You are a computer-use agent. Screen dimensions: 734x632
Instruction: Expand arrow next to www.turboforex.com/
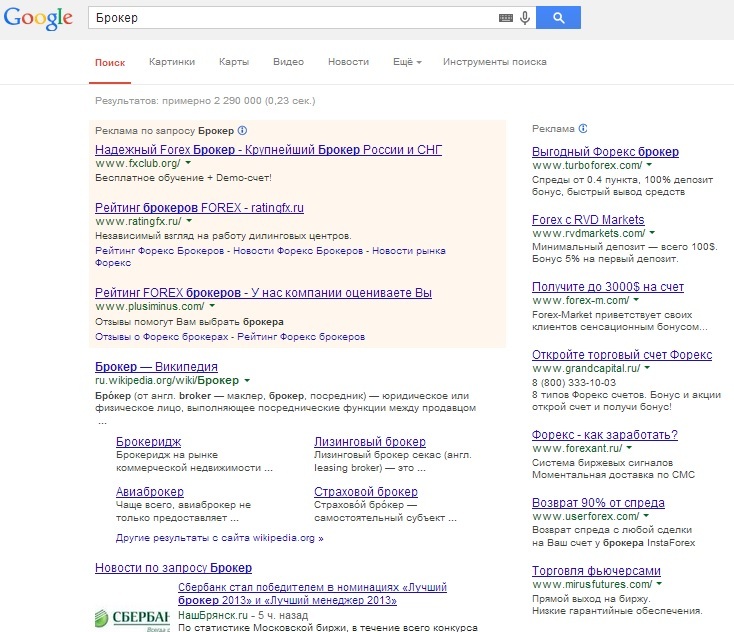coord(649,165)
